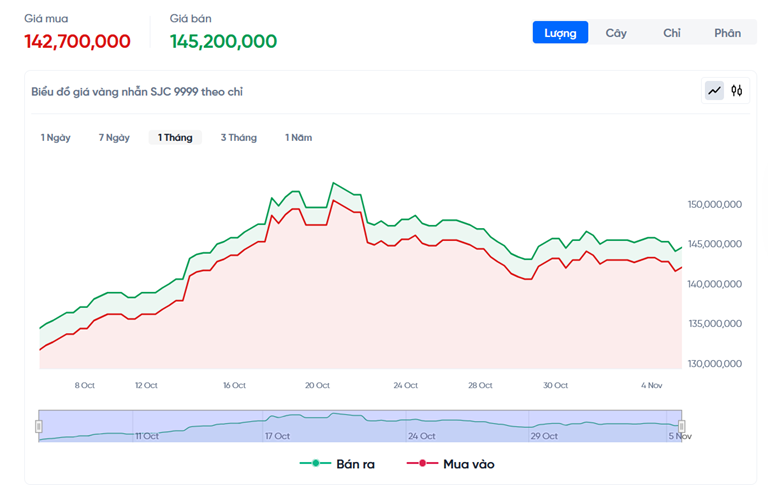This screenshot has height=485, width=768.
Task: Switch the unit to Cây
Action: pyautogui.click(x=616, y=33)
